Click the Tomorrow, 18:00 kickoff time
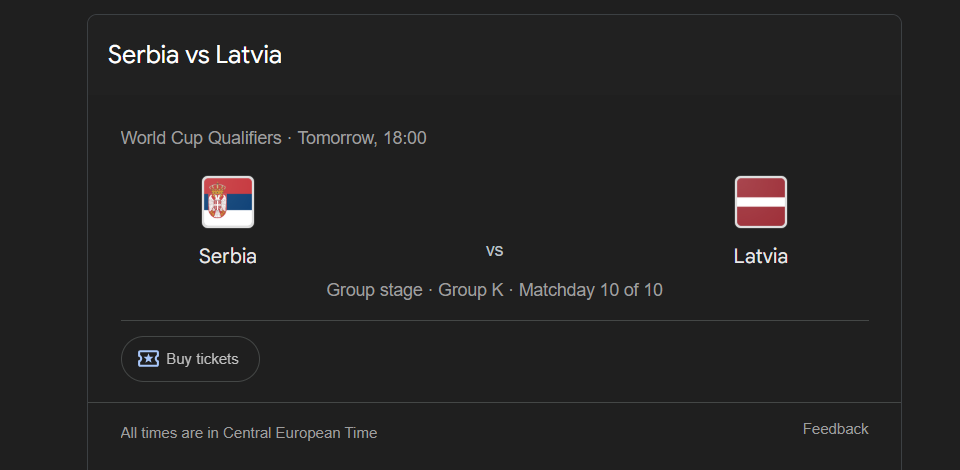960x470 pixels. click(x=362, y=138)
